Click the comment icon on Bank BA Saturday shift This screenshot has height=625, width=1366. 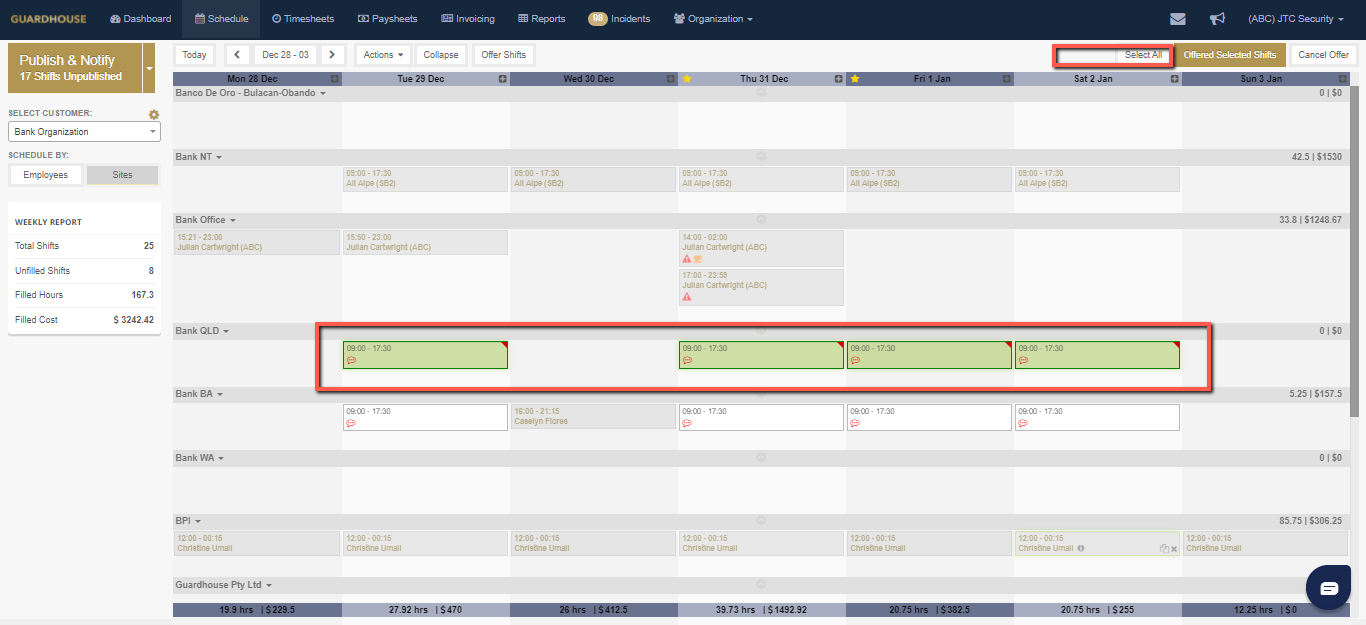click(x=1023, y=423)
